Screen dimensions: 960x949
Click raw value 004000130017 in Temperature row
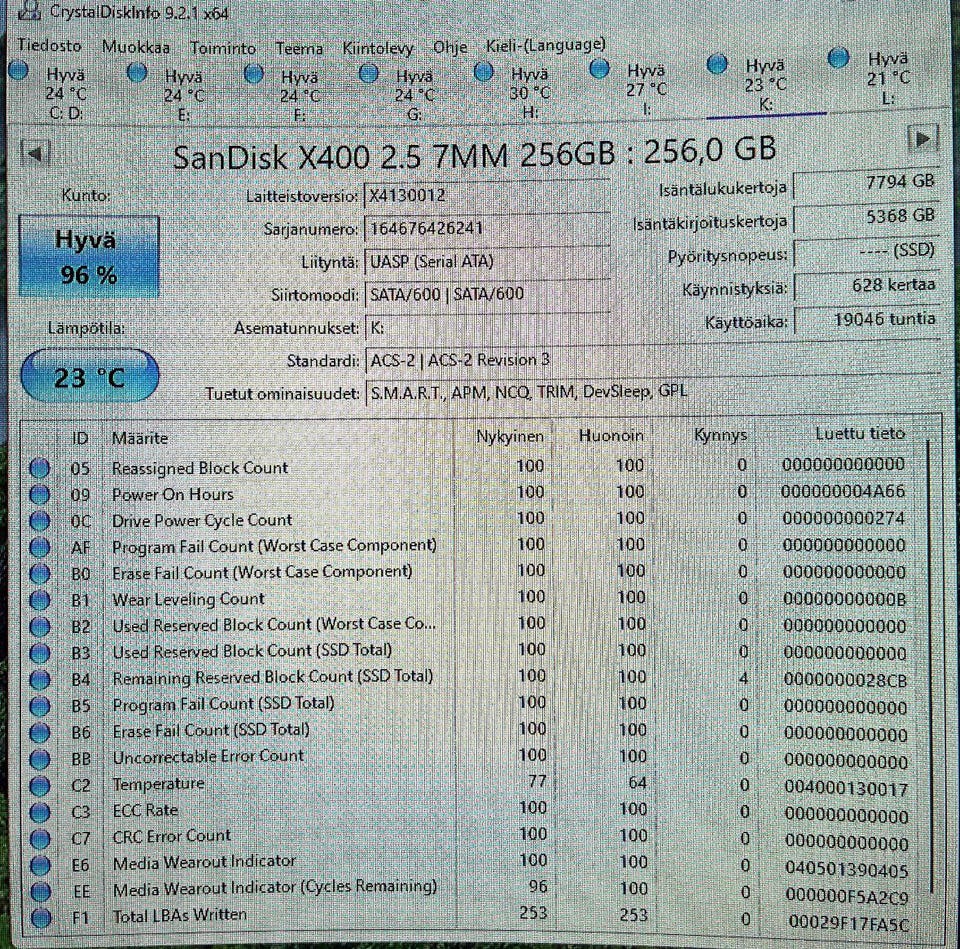846,789
